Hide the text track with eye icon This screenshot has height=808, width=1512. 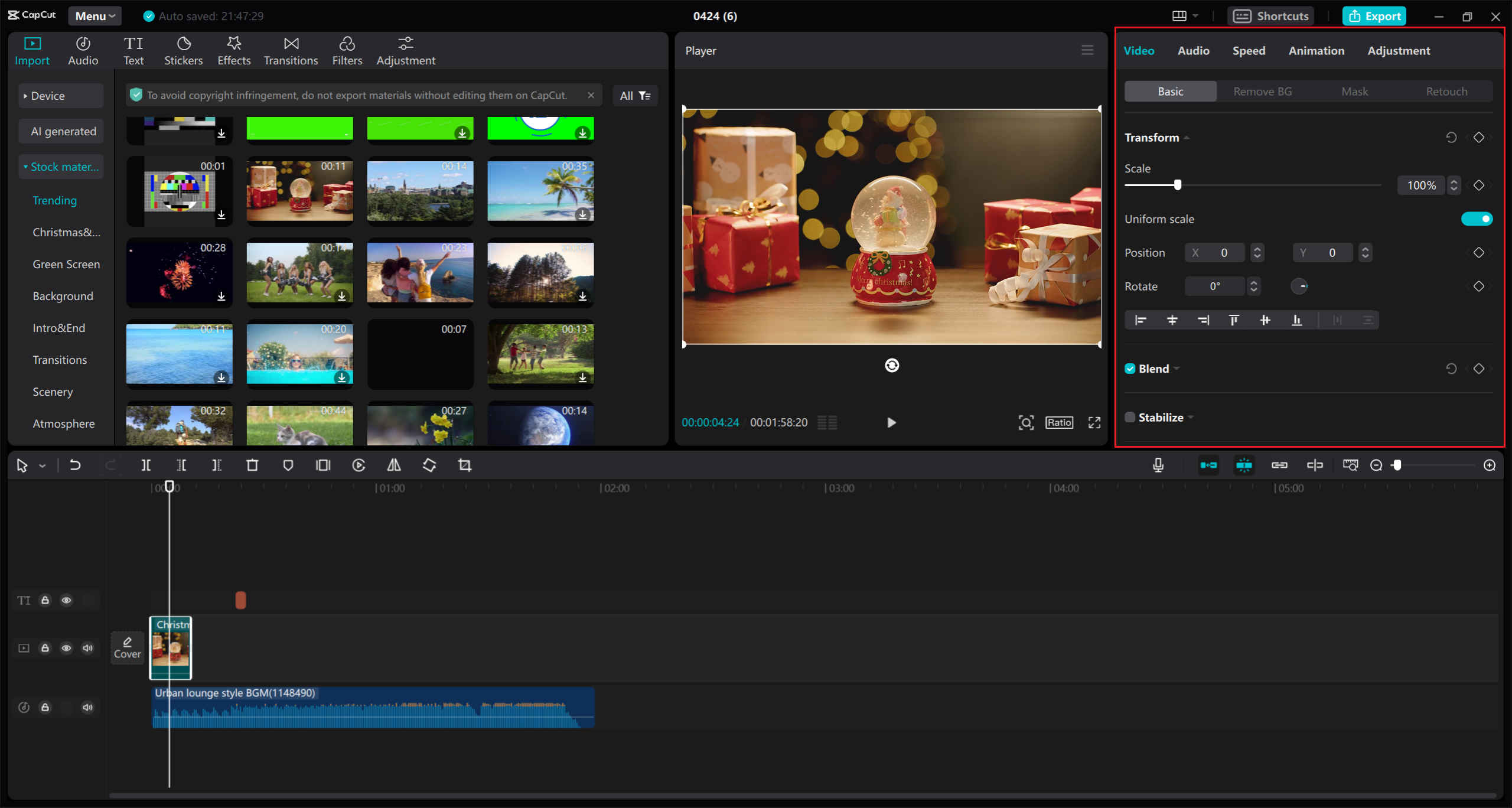click(66, 601)
